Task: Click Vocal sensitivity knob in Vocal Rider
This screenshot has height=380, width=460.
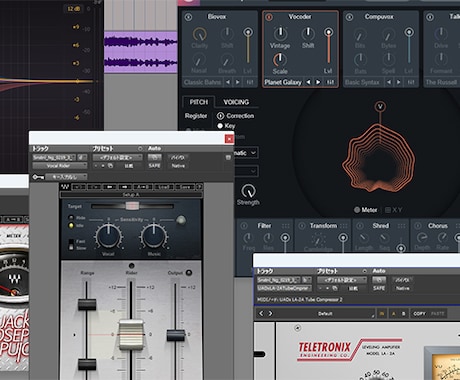Action: pos(108,236)
